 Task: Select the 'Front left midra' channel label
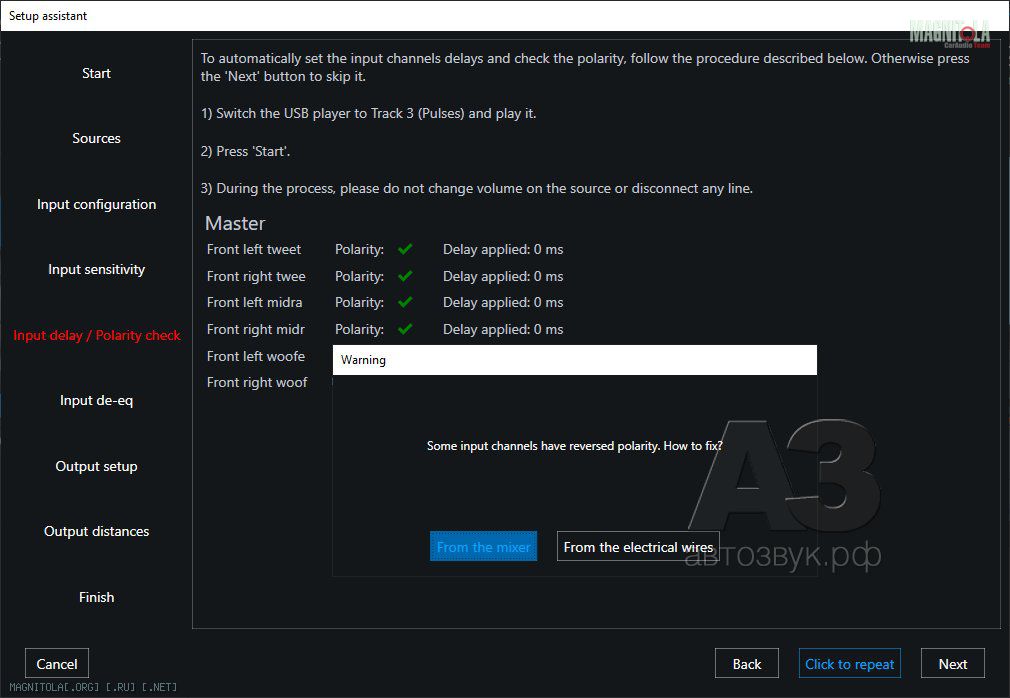click(x=254, y=302)
